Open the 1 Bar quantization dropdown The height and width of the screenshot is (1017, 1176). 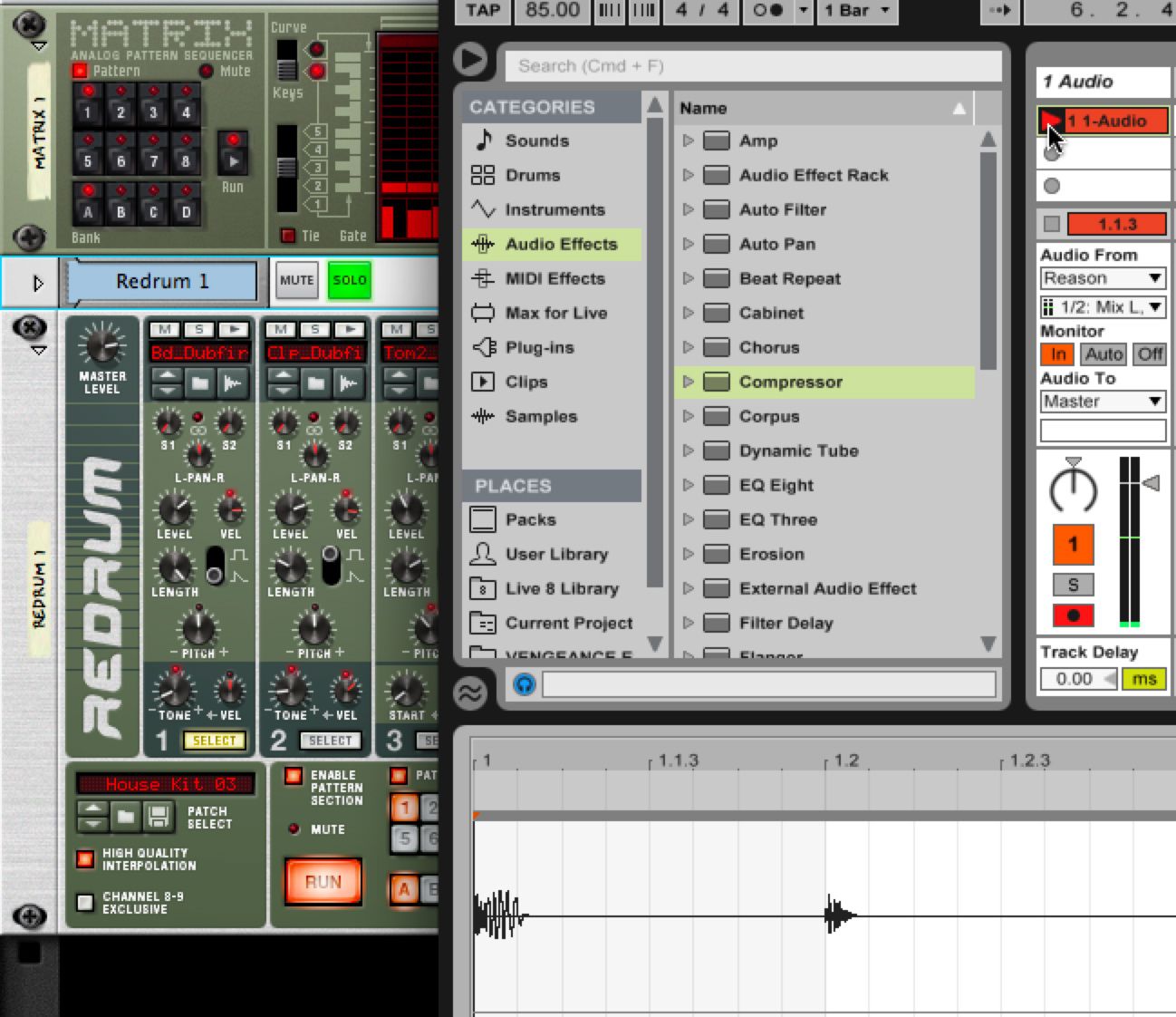pos(857,11)
